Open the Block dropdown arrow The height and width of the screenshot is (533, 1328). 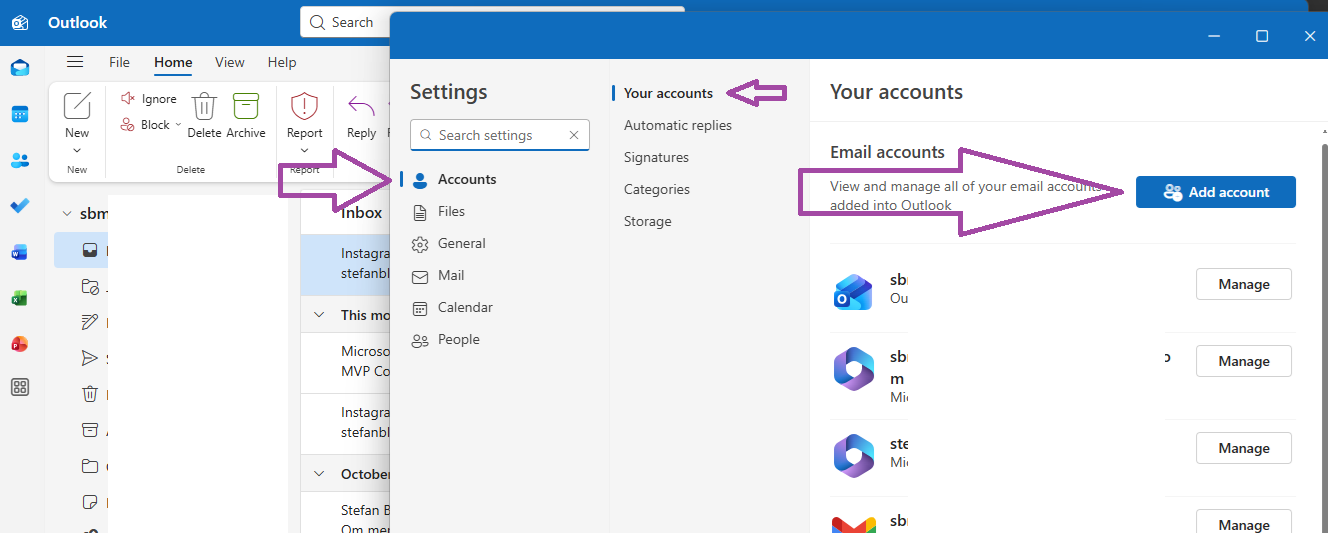(178, 125)
